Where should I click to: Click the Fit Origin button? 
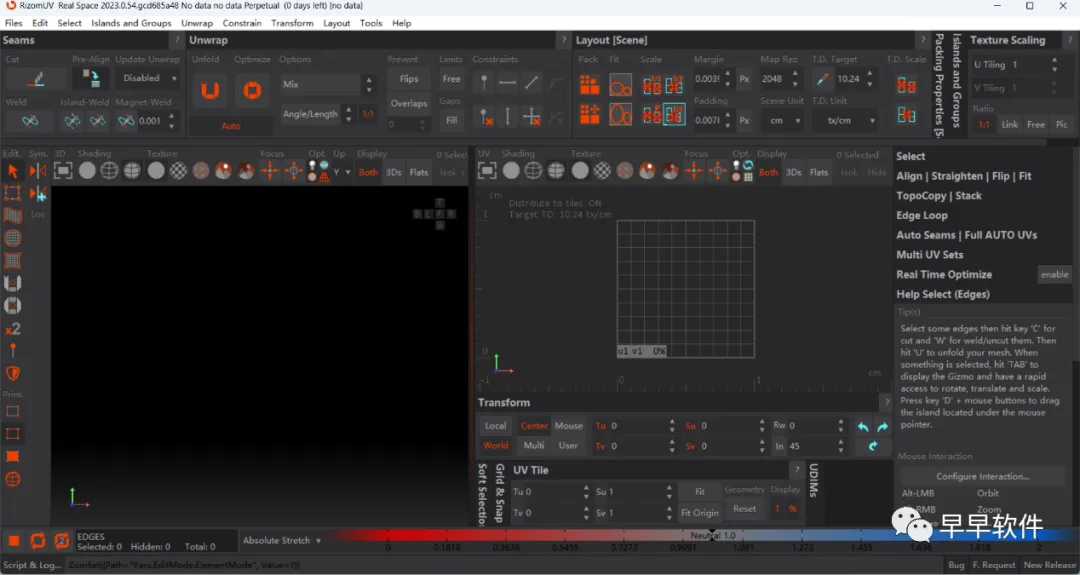700,512
